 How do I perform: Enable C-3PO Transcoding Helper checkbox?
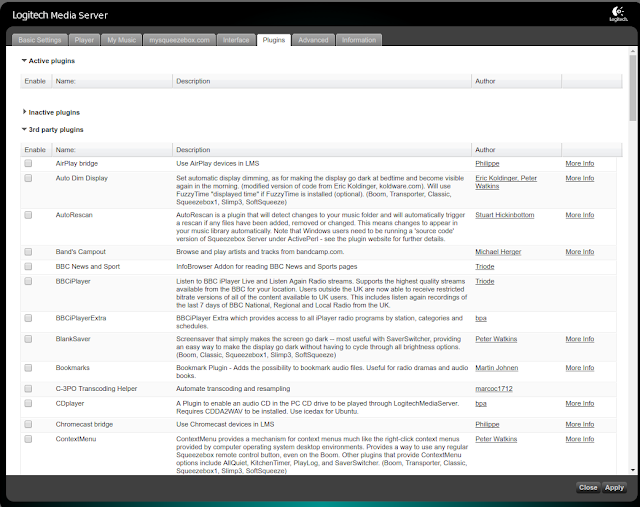click(28, 389)
